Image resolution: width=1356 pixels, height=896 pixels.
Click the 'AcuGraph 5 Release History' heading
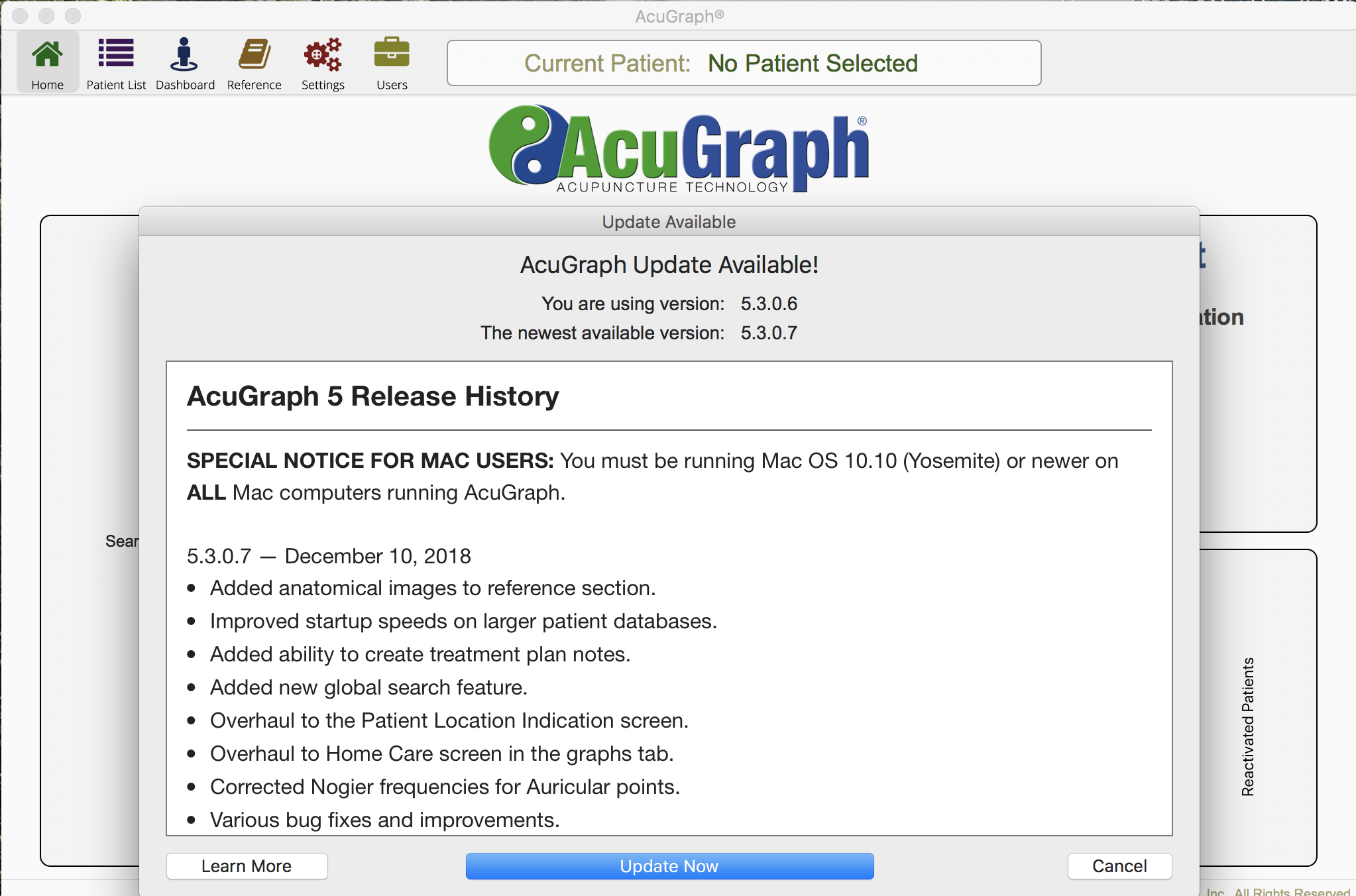372,396
